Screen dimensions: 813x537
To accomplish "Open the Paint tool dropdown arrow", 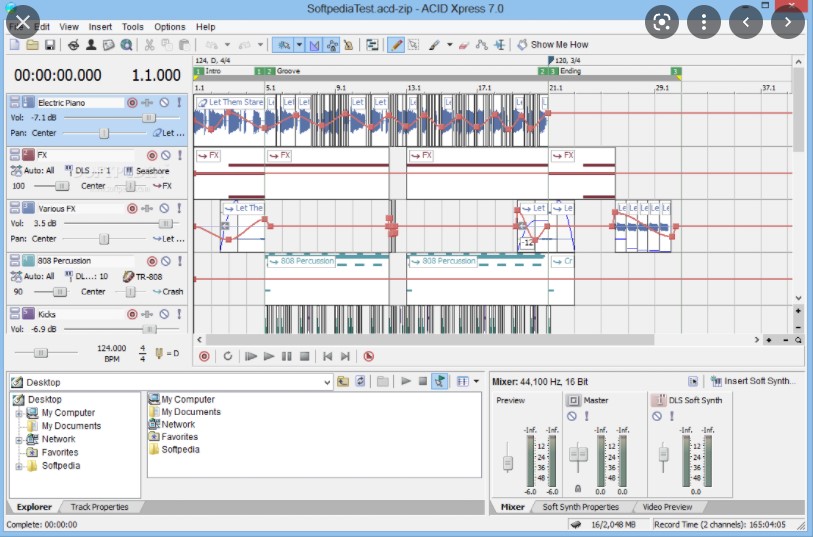I will click(449, 45).
